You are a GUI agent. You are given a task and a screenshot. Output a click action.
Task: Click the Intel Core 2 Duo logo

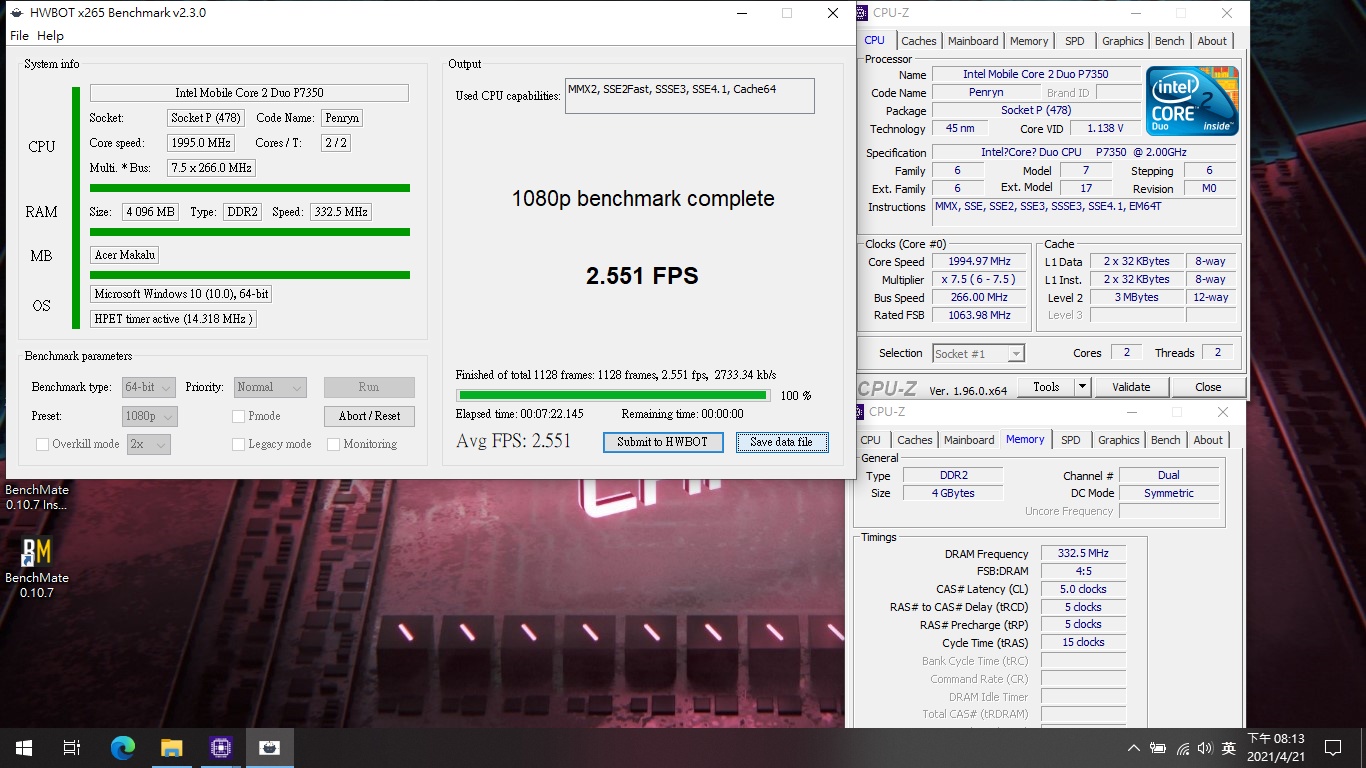click(x=1192, y=101)
